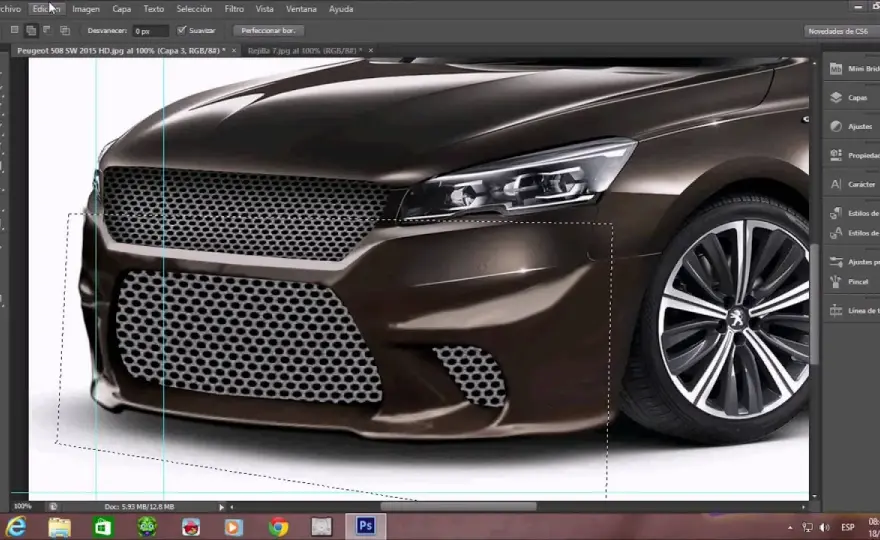Open the second Estilos de panel icon

836,232
